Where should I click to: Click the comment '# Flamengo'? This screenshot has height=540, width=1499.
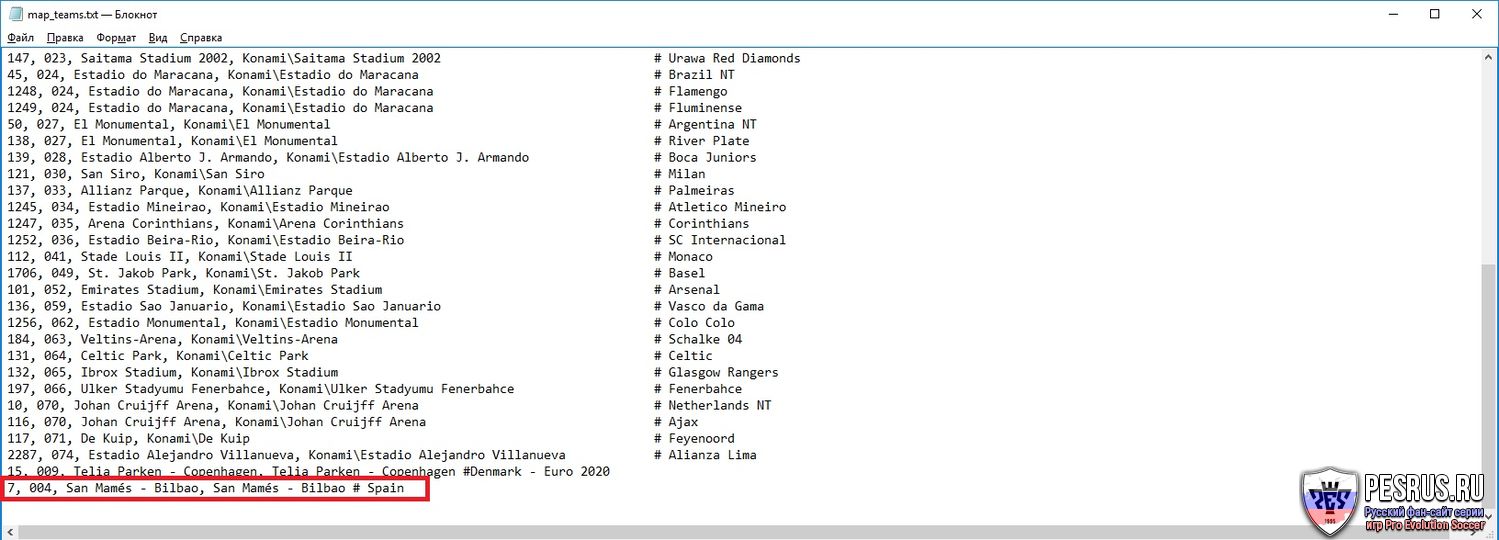coord(691,91)
